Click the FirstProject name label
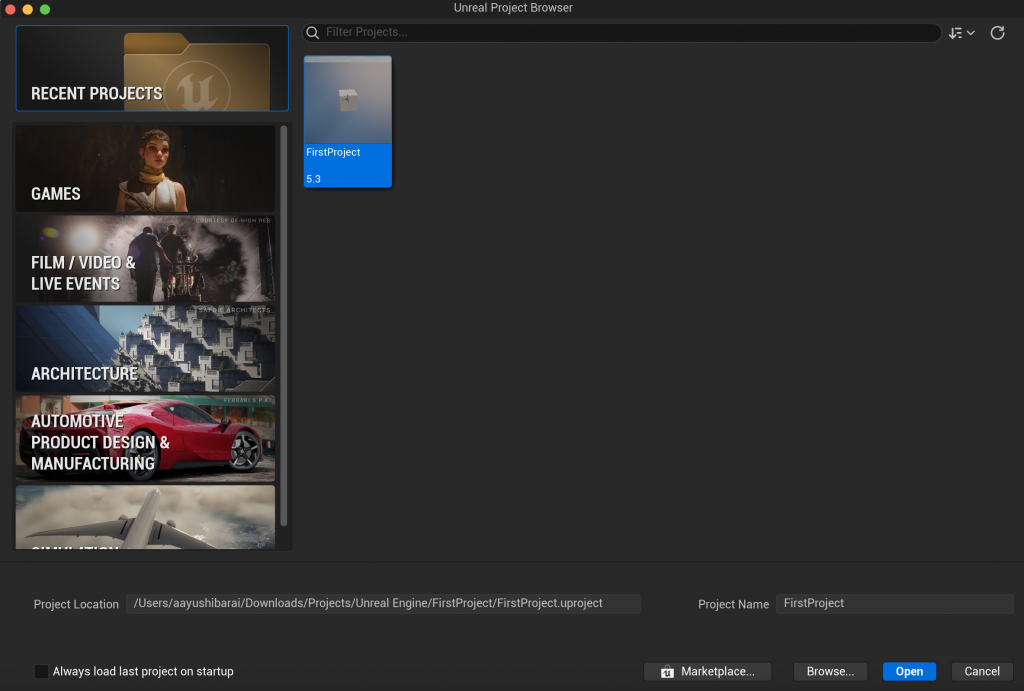1024x691 pixels. [333, 152]
